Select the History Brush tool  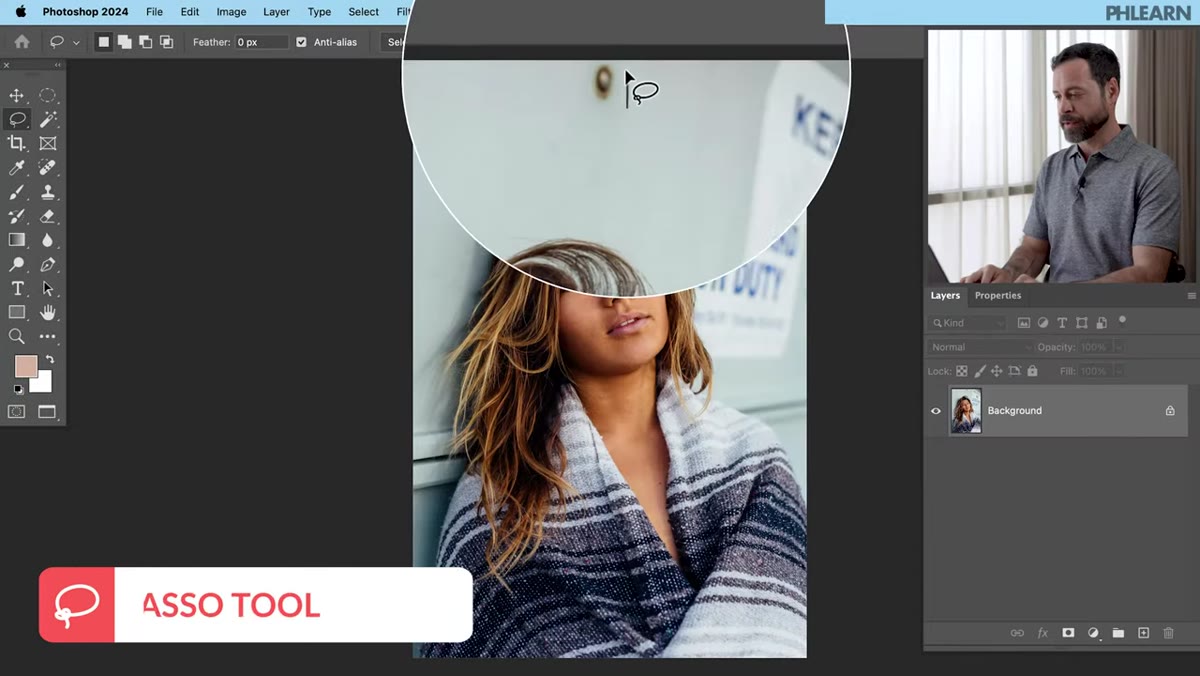pyautogui.click(x=17, y=216)
